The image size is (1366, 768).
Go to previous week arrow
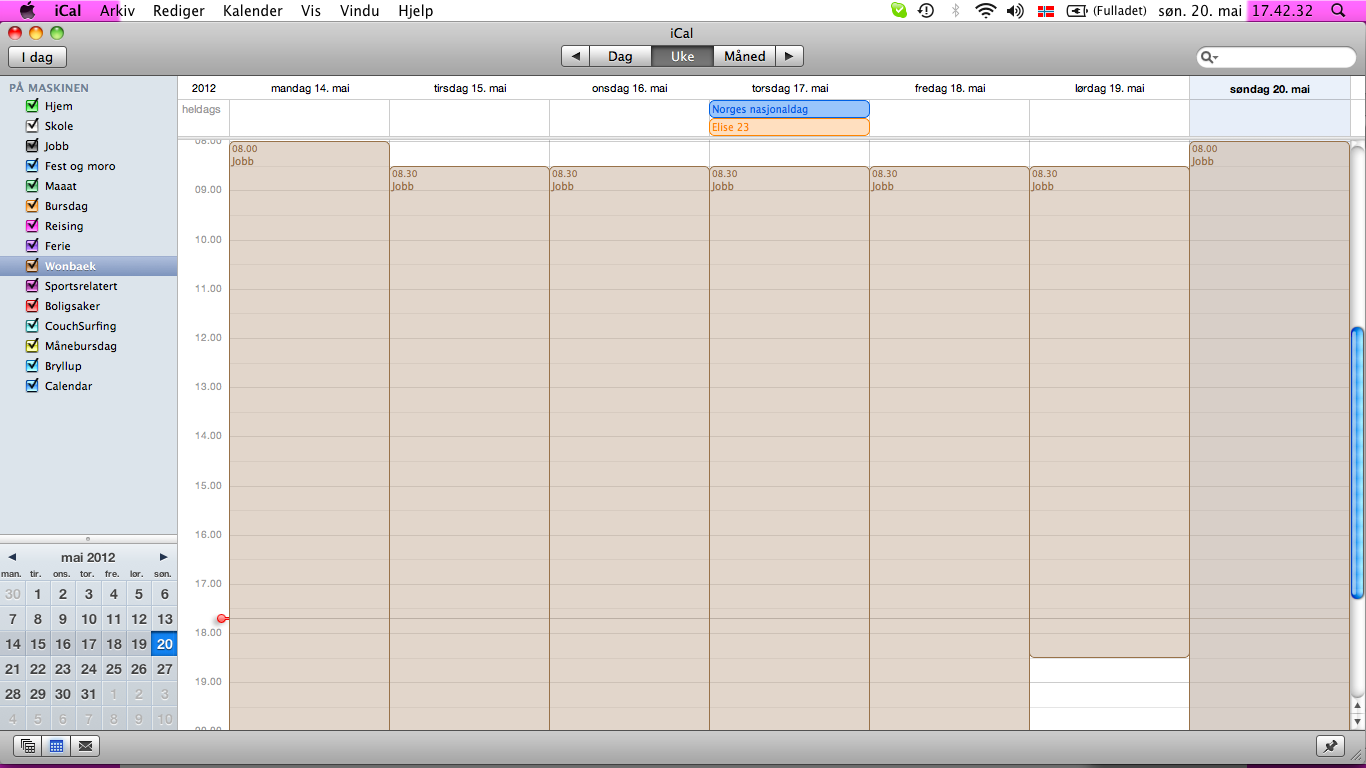click(x=575, y=56)
